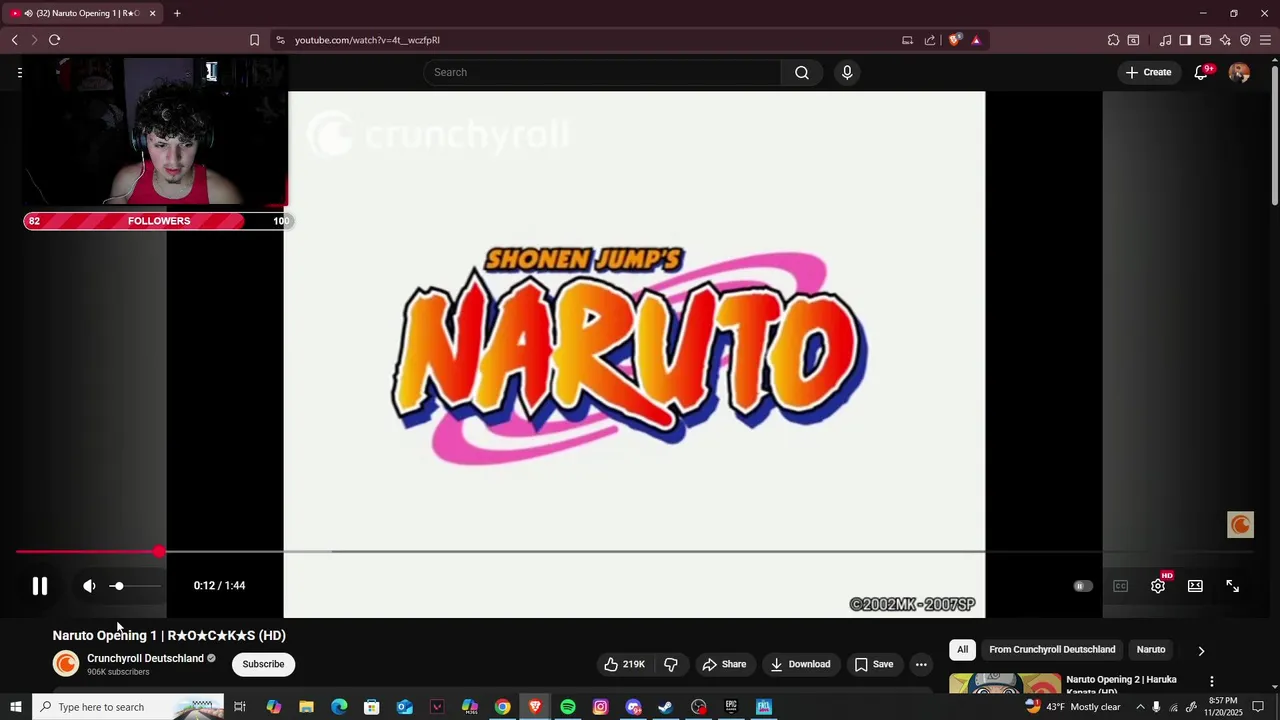Toggle the autoplay switch in player controls

[x=1083, y=586]
